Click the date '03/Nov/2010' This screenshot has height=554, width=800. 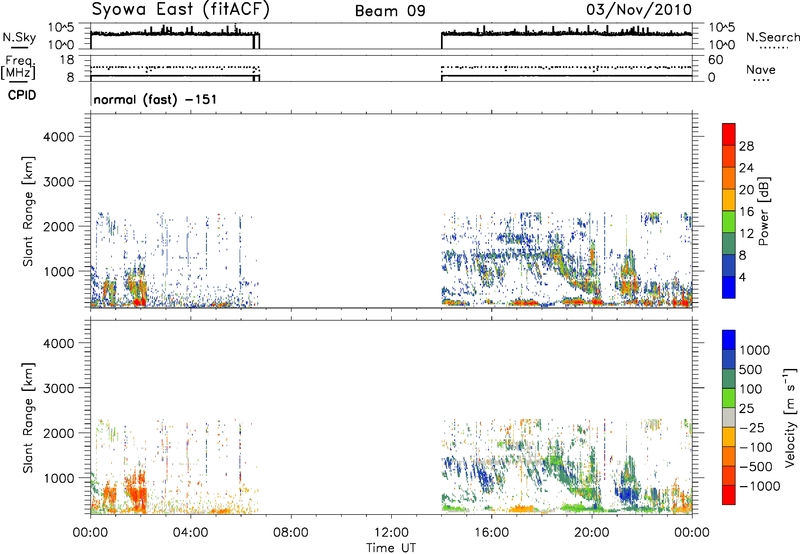pyautogui.click(x=639, y=10)
